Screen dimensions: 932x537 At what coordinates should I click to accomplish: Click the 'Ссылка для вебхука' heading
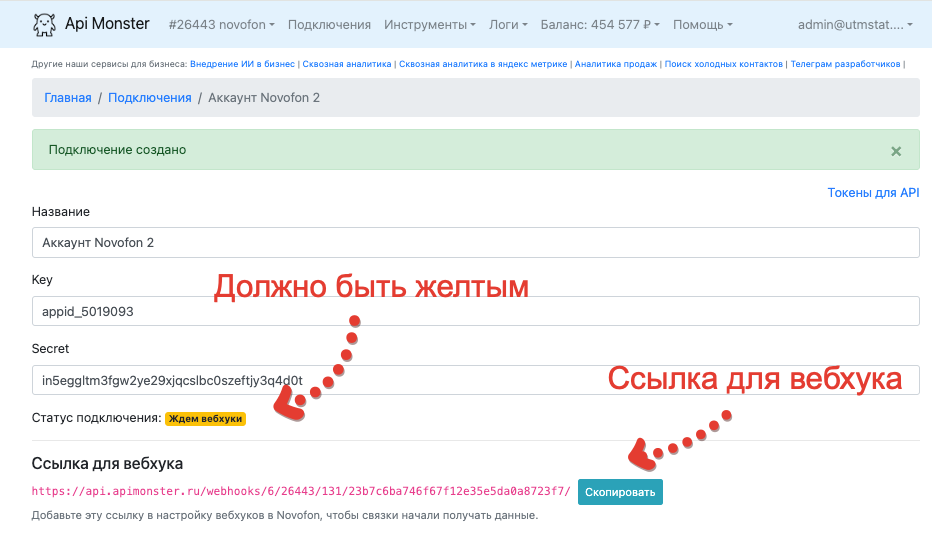[x=107, y=463]
